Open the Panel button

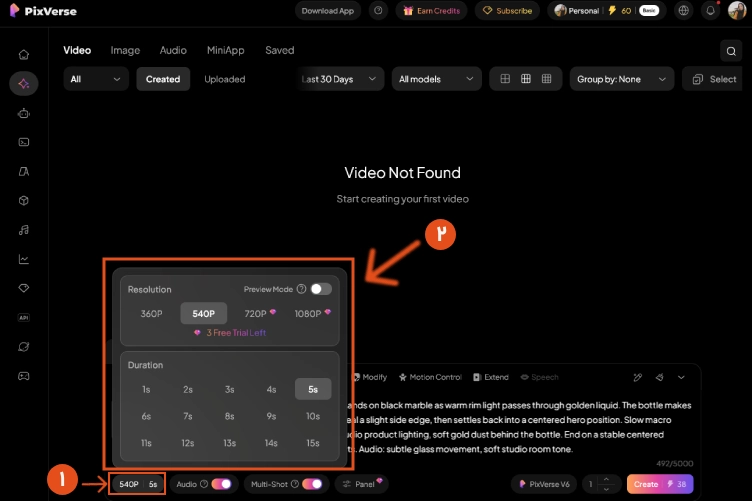point(362,484)
